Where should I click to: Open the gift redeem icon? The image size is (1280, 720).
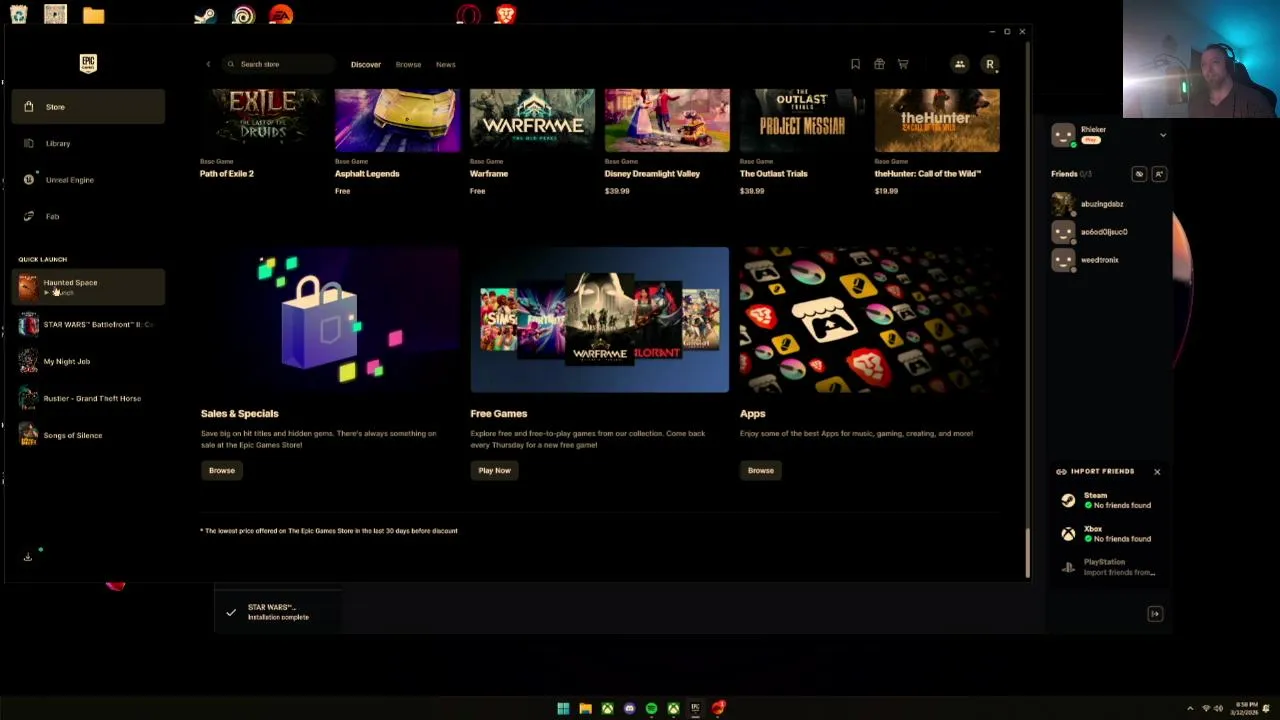point(879,64)
